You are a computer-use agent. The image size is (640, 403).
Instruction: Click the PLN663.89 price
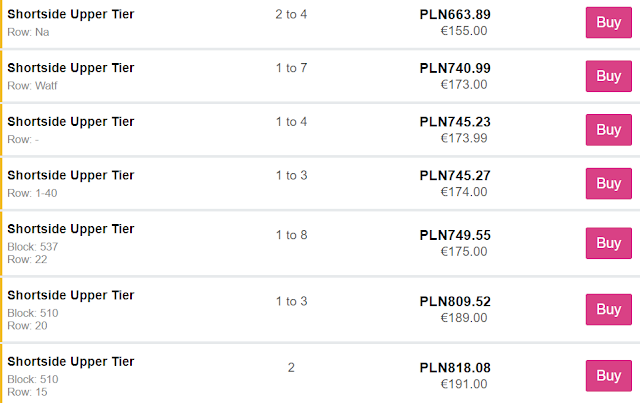coord(455,14)
